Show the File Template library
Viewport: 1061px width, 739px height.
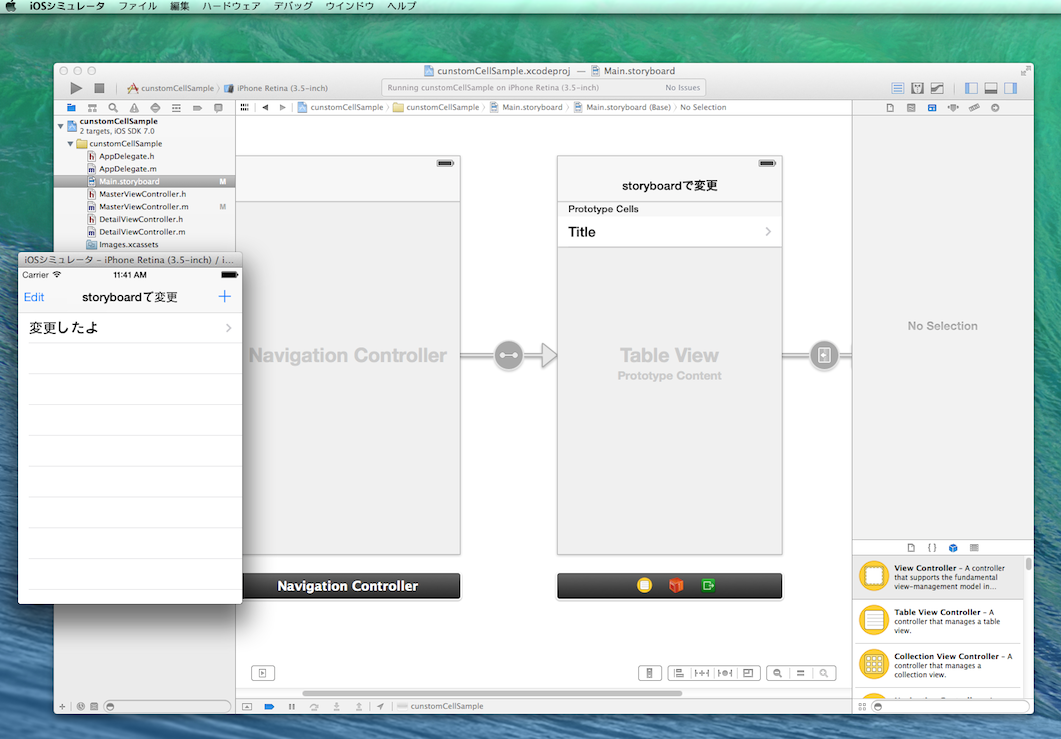click(911, 547)
